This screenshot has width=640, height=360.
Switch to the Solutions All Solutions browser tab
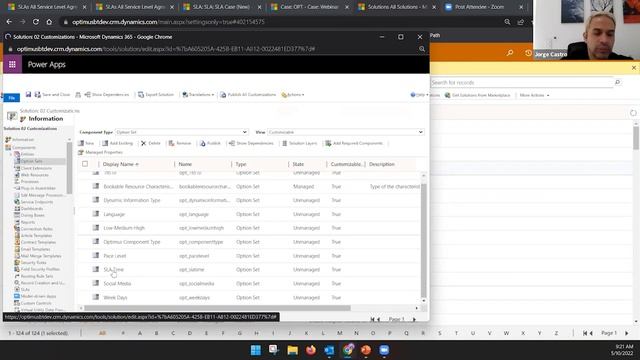(397, 7)
